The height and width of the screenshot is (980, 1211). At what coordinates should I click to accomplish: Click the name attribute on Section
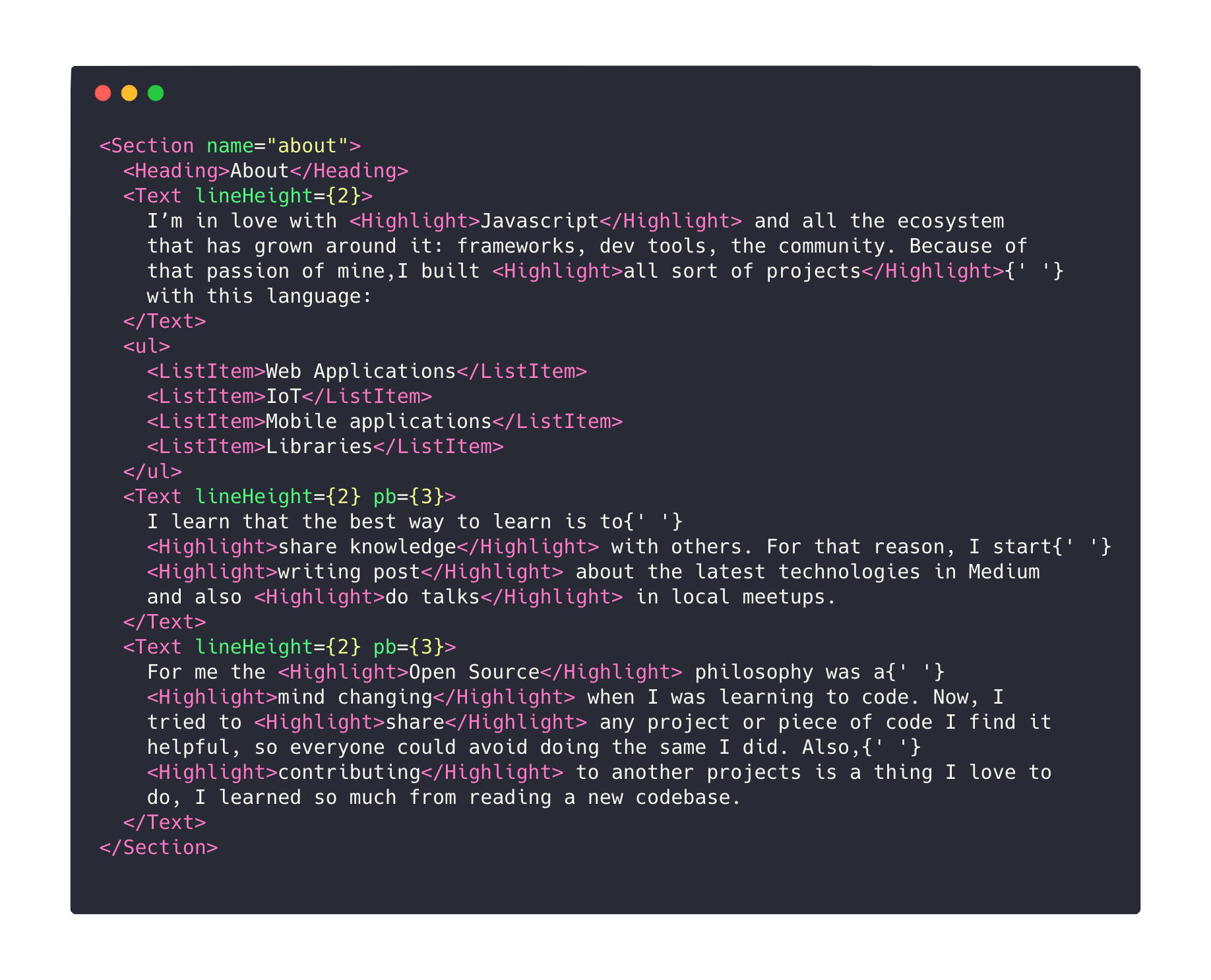pyautogui.click(x=230, y=146)
